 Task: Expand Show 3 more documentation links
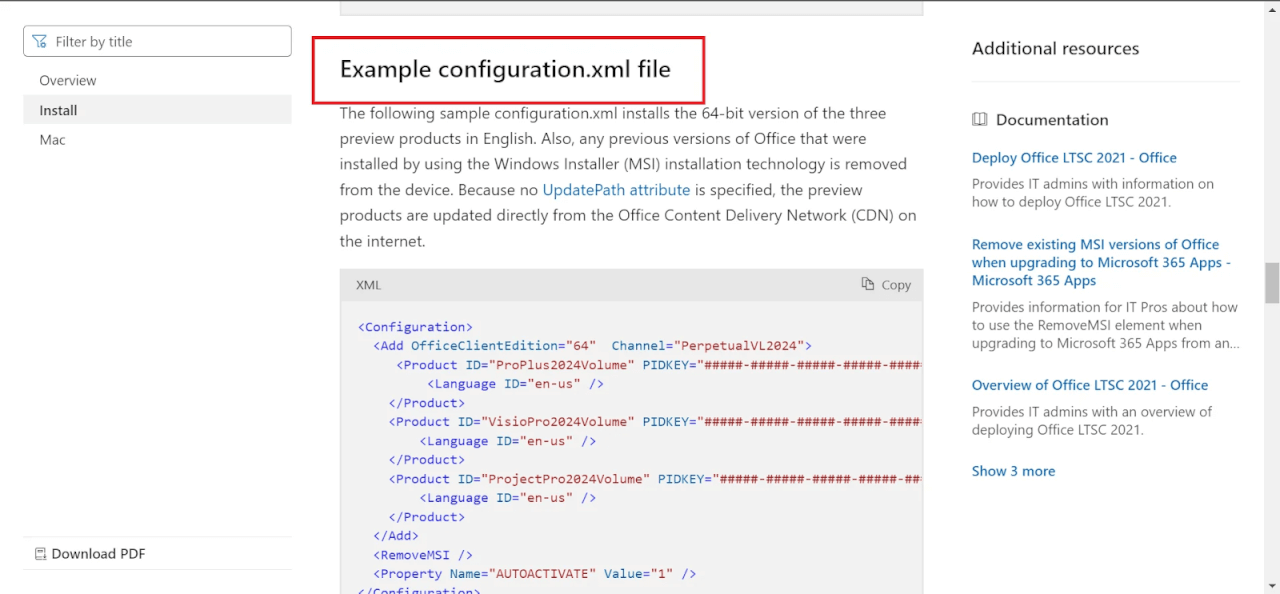[1013, 470]
